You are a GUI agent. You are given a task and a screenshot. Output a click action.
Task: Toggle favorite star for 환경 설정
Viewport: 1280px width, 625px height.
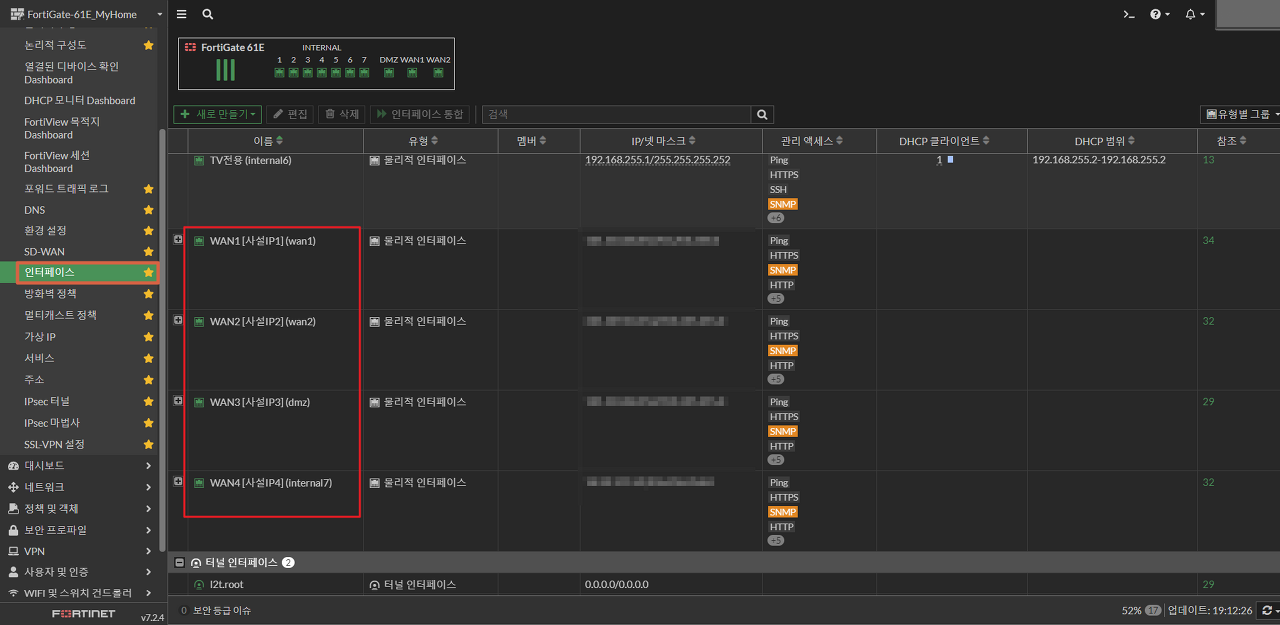pyautogui.click(x=148, y=231)
